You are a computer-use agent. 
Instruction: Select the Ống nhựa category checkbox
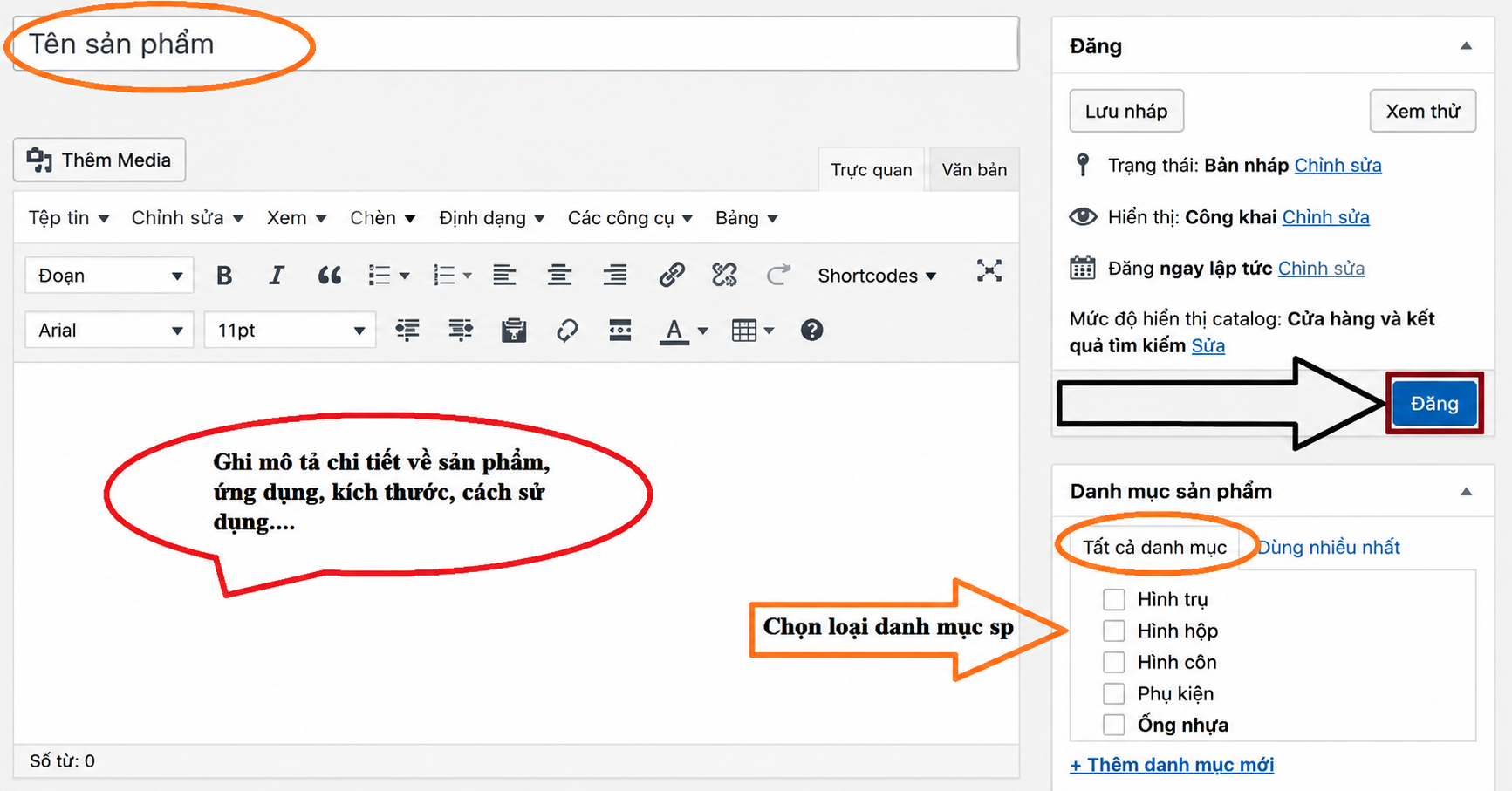pyautogui.click(x=1114, y=725)
